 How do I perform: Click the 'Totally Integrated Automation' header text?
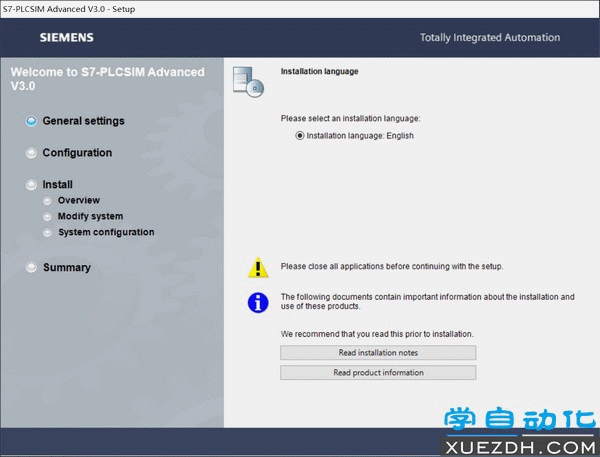click(490, 38)
